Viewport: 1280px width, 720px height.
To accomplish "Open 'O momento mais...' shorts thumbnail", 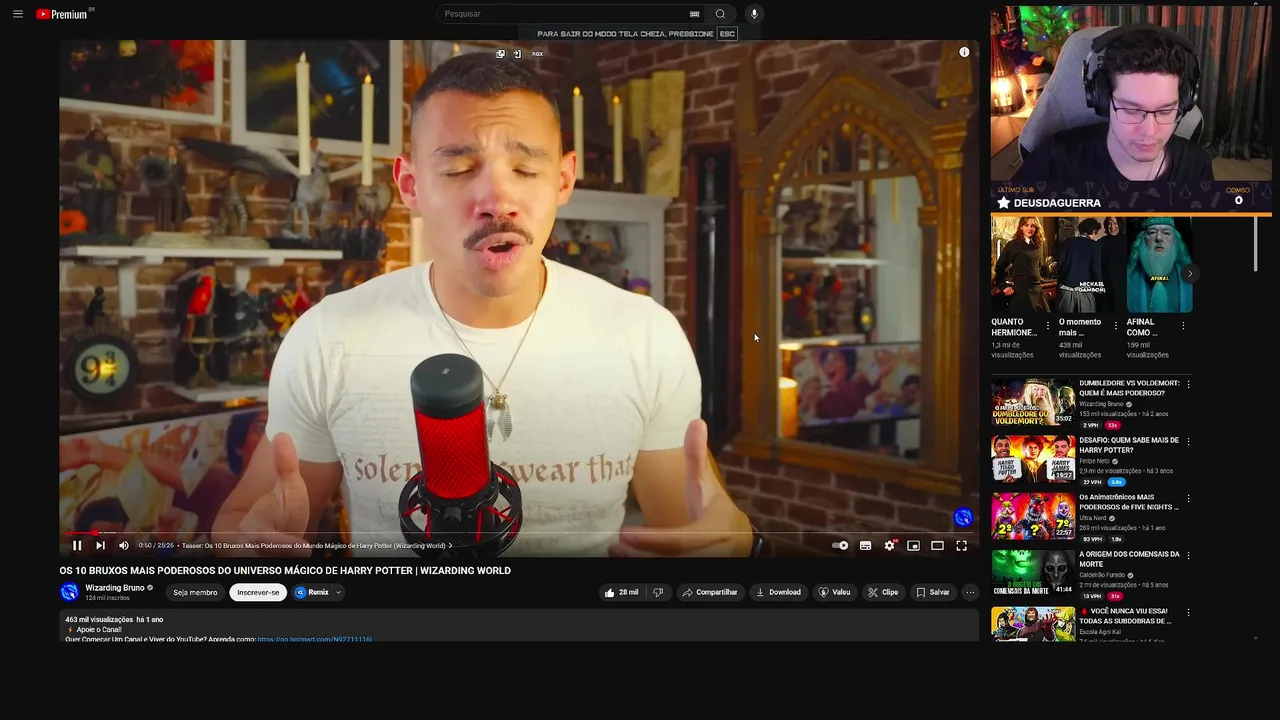I will tap(1091, 264).
